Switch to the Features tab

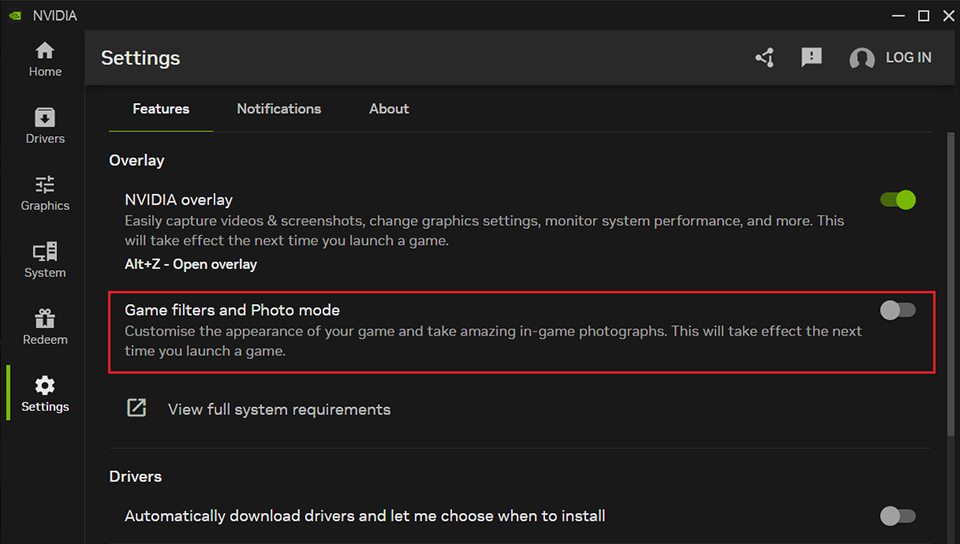point(160,109)
